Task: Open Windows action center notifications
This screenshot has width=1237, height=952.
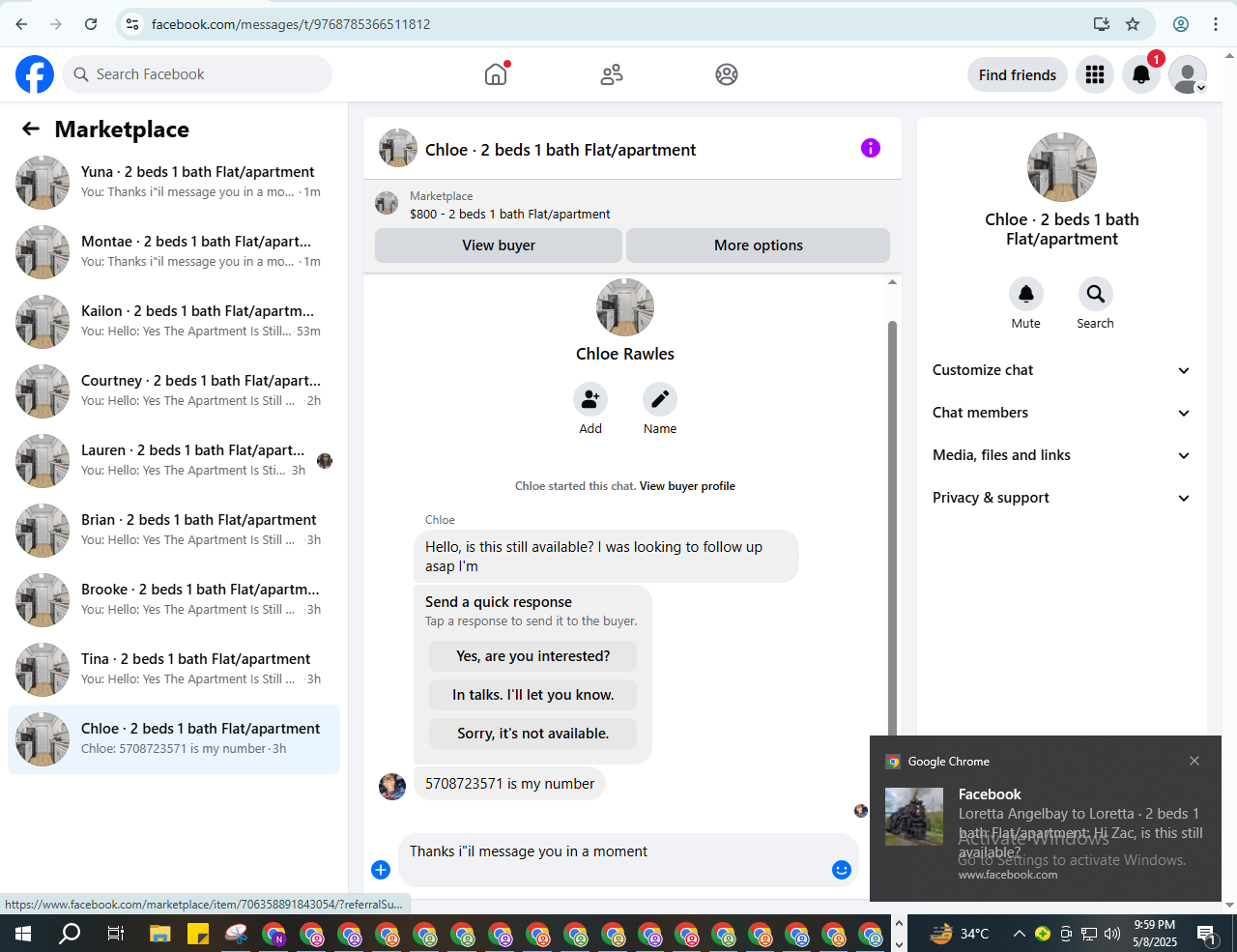Action: pos(1206,934)
